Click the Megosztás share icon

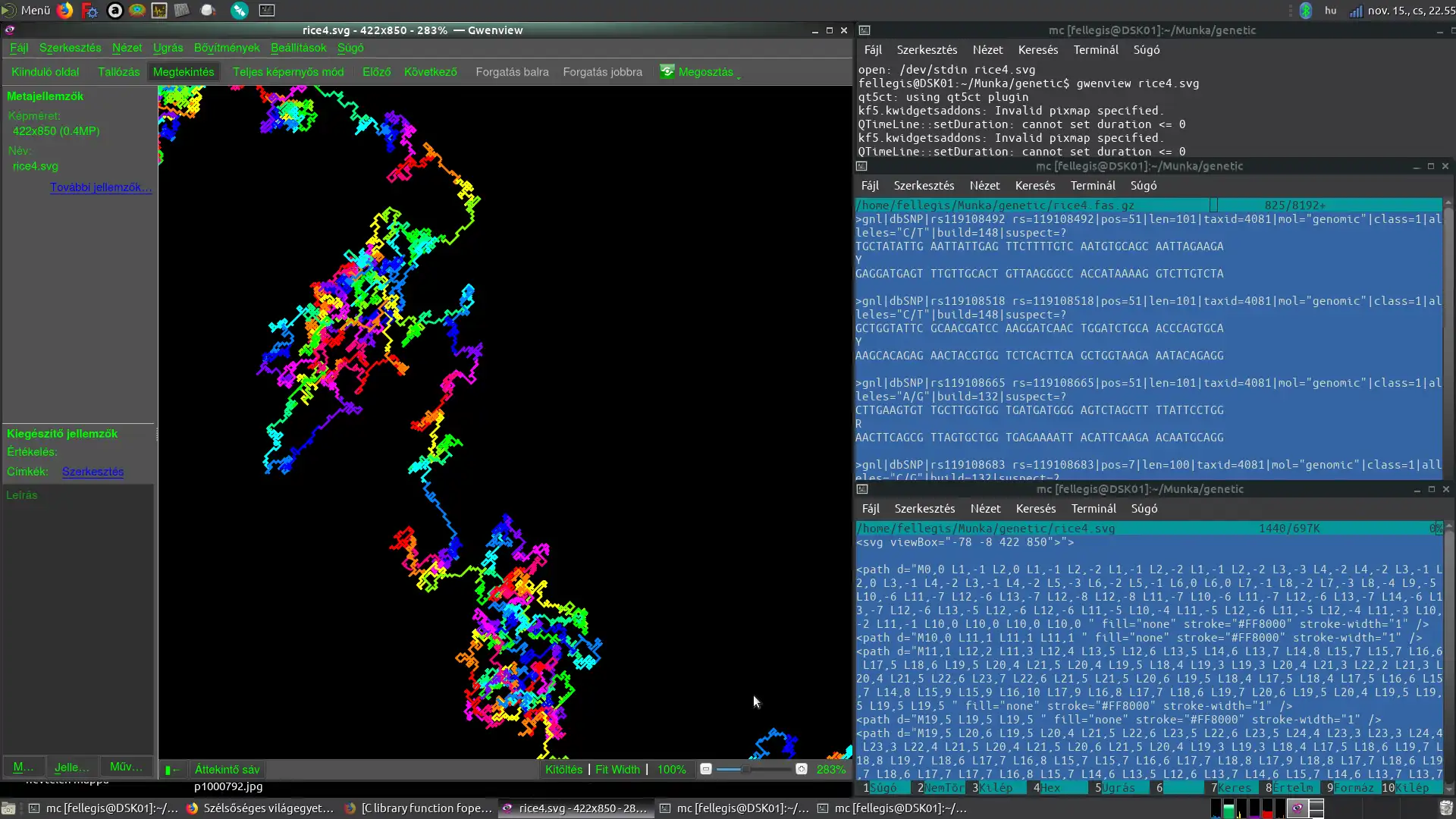click(x=666, y=70)
